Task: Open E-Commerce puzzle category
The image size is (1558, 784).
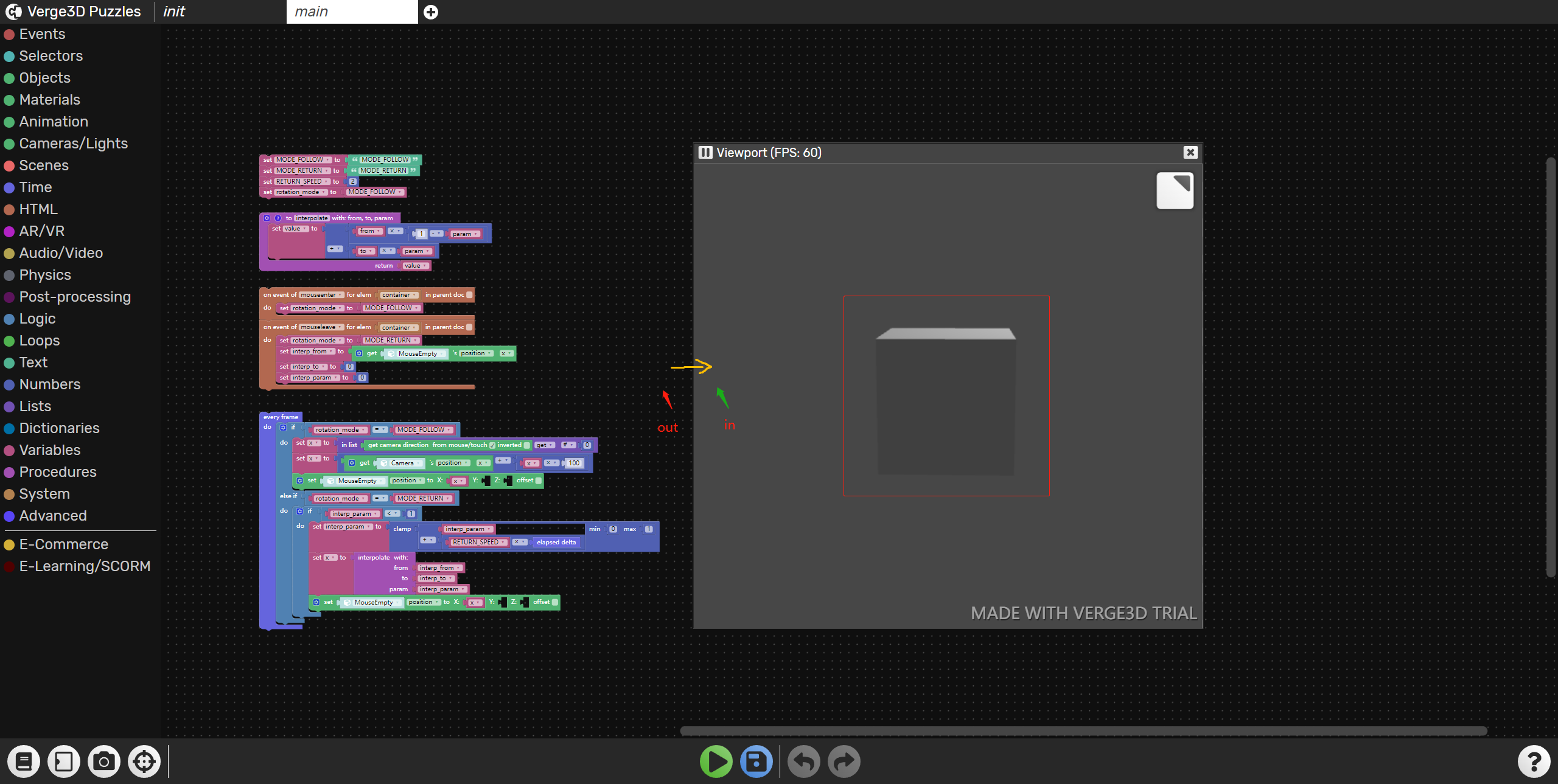Action: (x=64, y=544)
